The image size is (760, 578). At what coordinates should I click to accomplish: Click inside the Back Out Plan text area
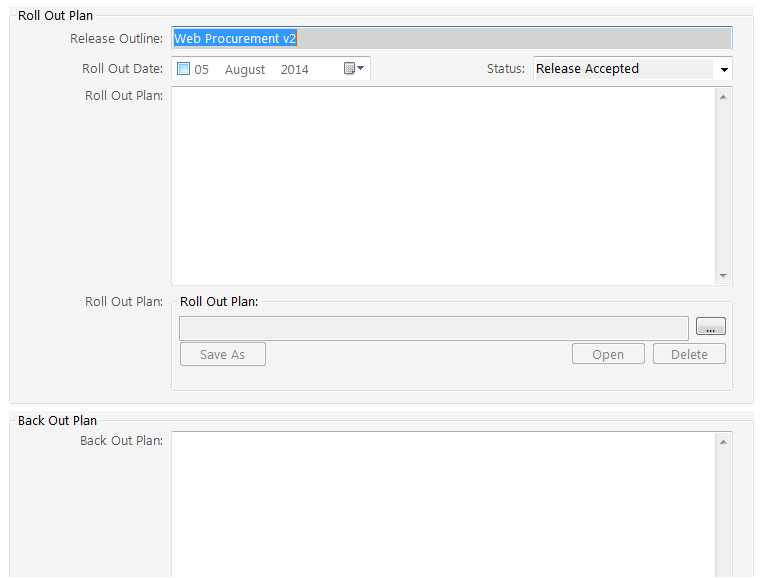(x=443, y=504)
